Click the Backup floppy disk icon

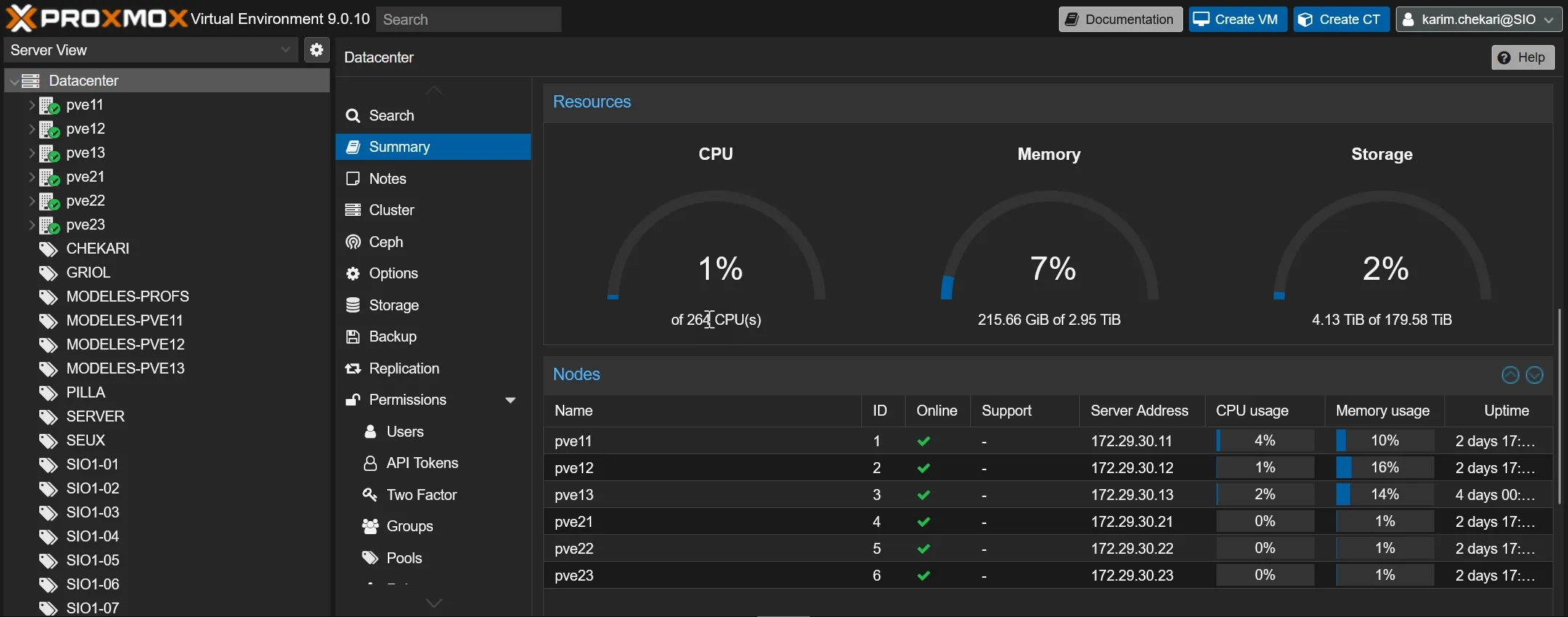353,336
